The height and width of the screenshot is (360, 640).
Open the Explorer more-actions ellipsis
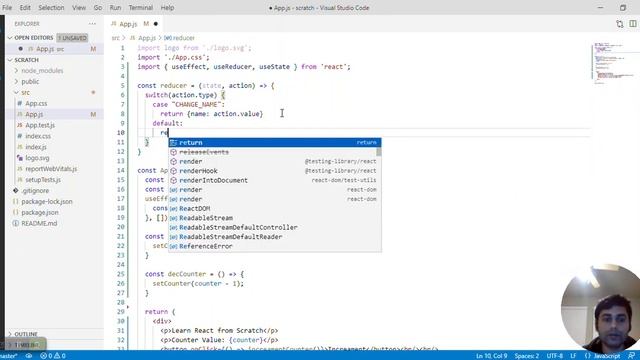pos(92,24)
